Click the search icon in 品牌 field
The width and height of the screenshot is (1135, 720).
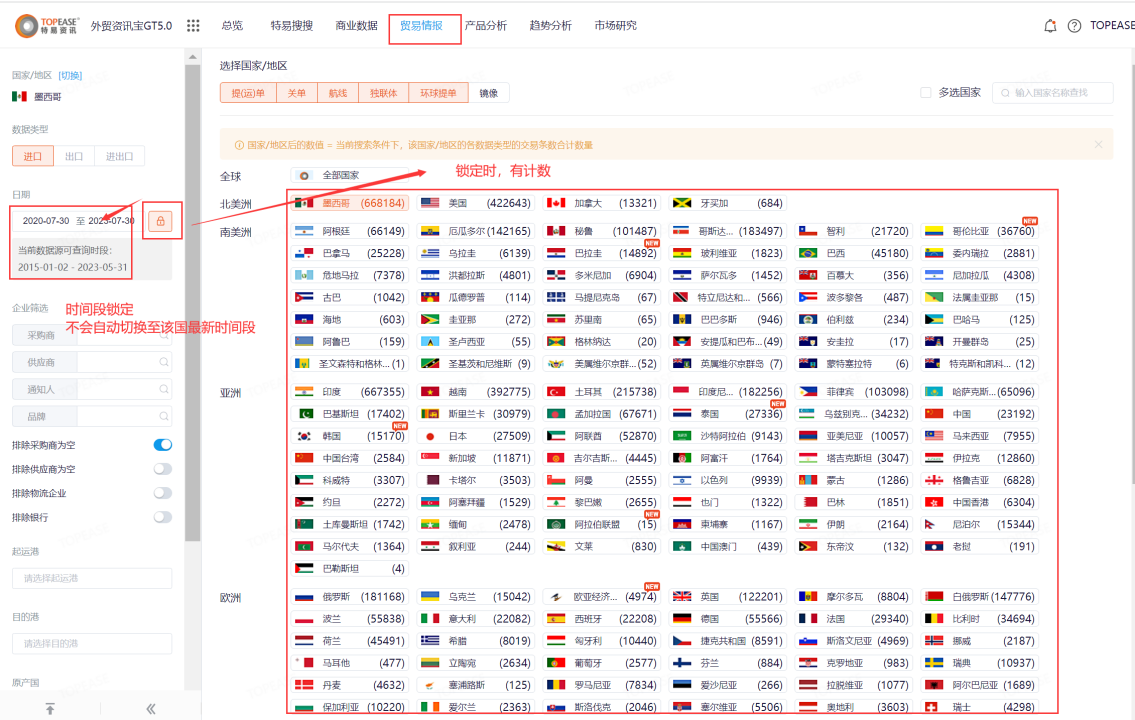[164, 416]
